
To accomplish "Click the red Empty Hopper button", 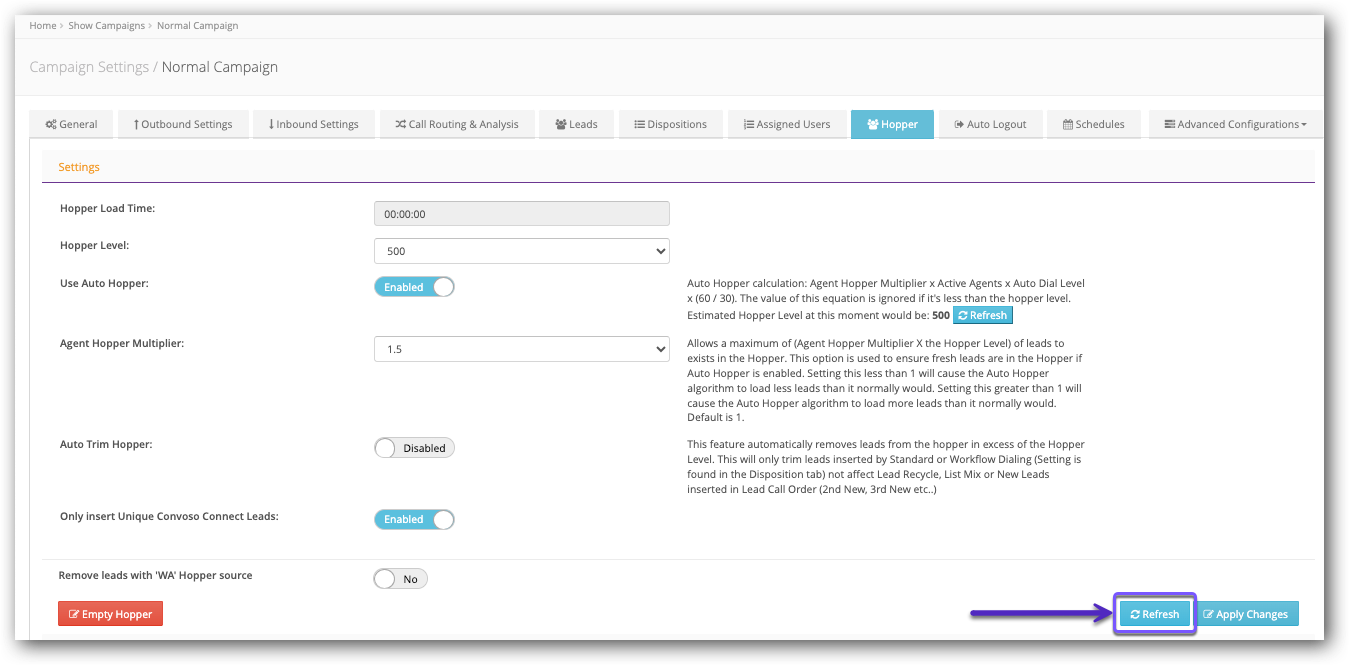I will point(110,614).
